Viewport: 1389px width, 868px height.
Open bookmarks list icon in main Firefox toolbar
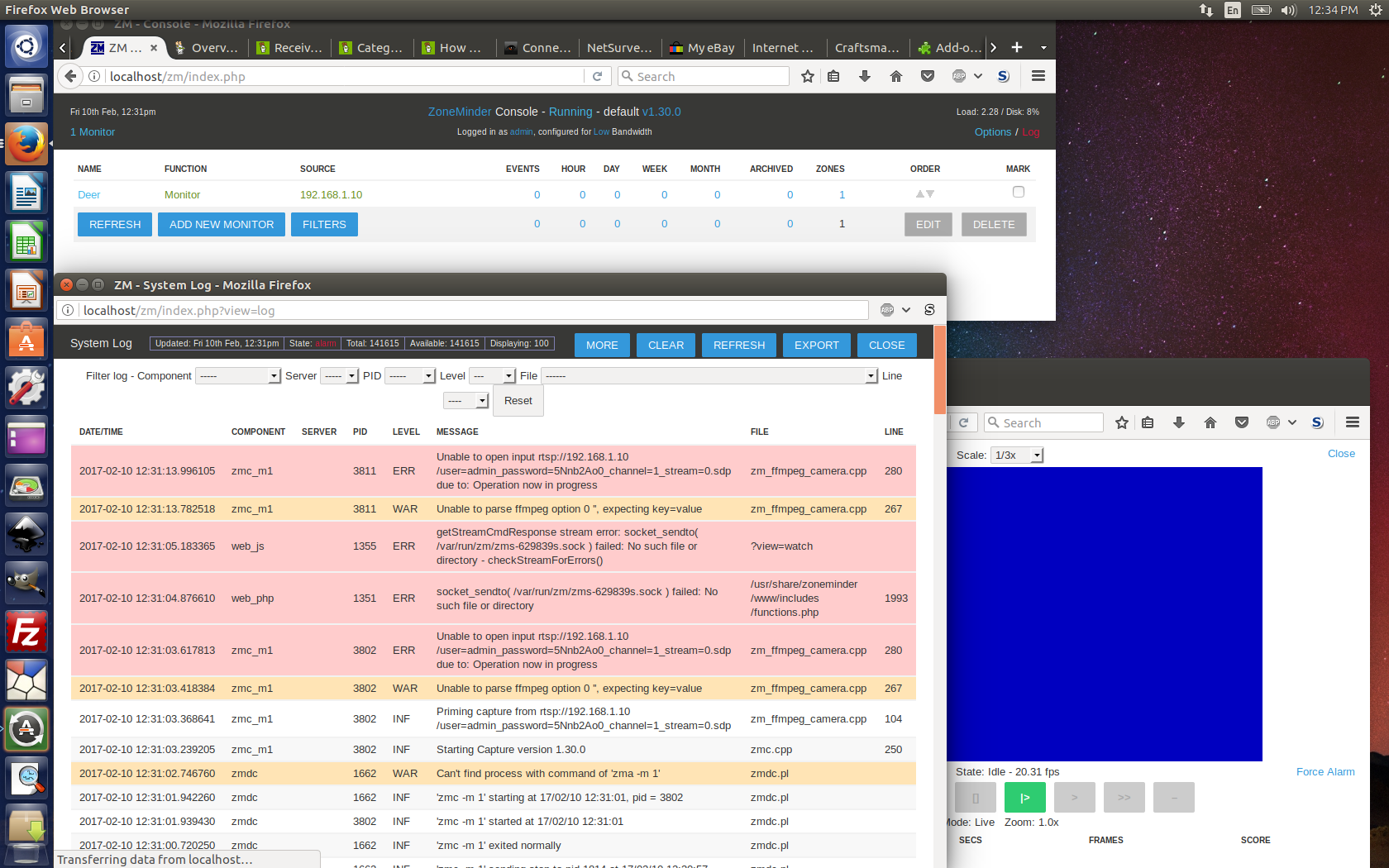833,76
